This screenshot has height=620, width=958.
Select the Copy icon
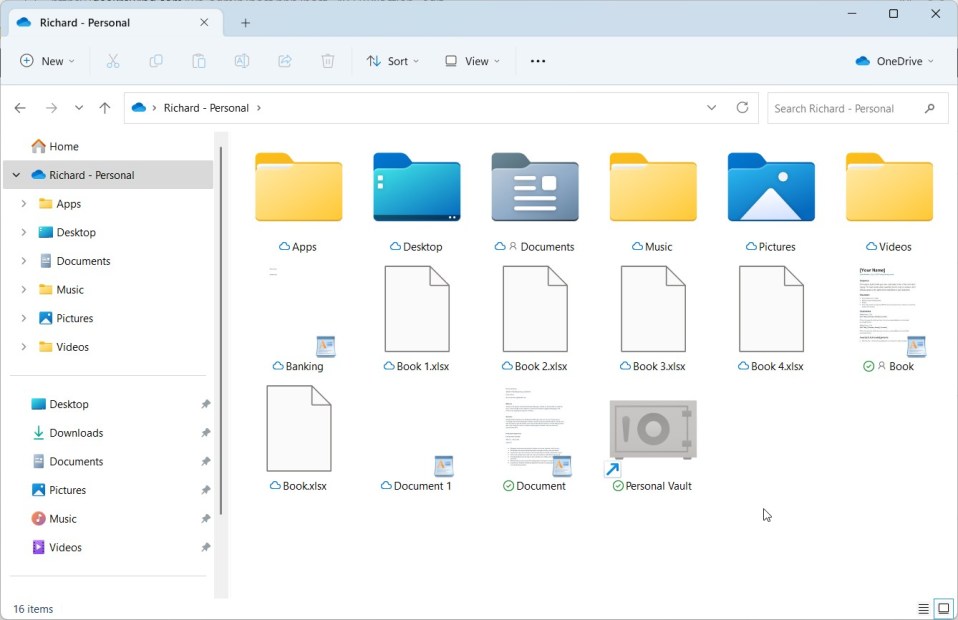coord(156,61)
